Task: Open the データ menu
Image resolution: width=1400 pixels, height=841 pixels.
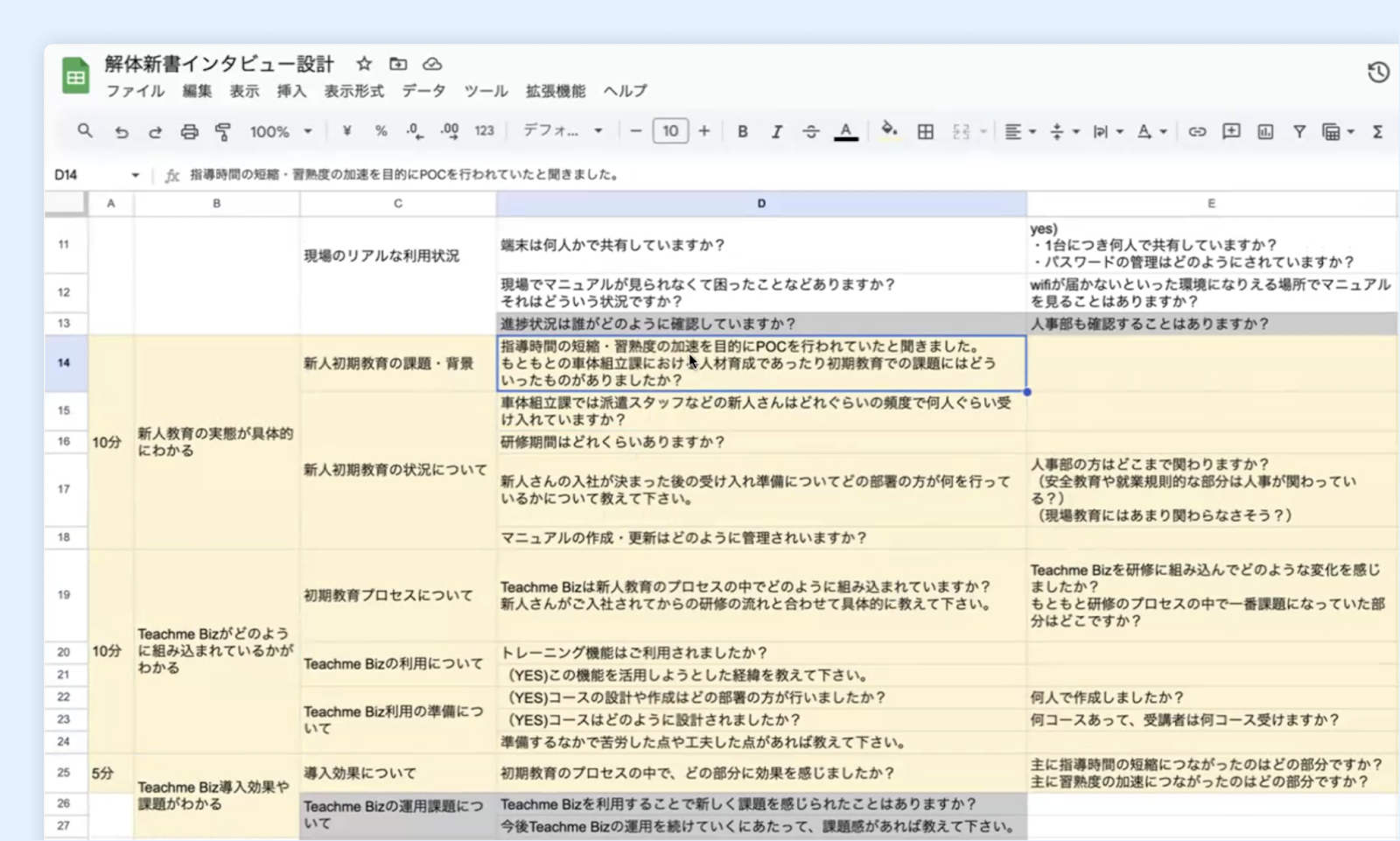Action: click(423, 91)
